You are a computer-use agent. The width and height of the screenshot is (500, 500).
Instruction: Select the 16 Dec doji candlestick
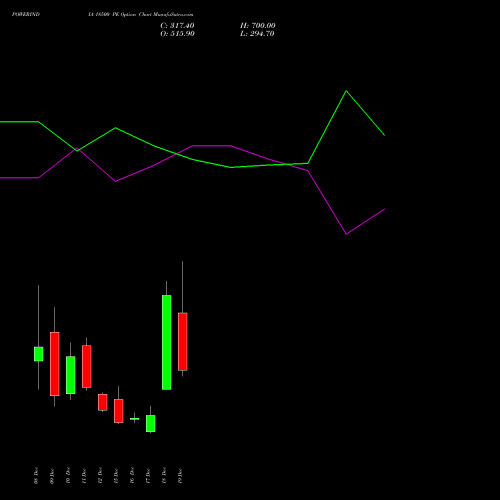[135, 419]
